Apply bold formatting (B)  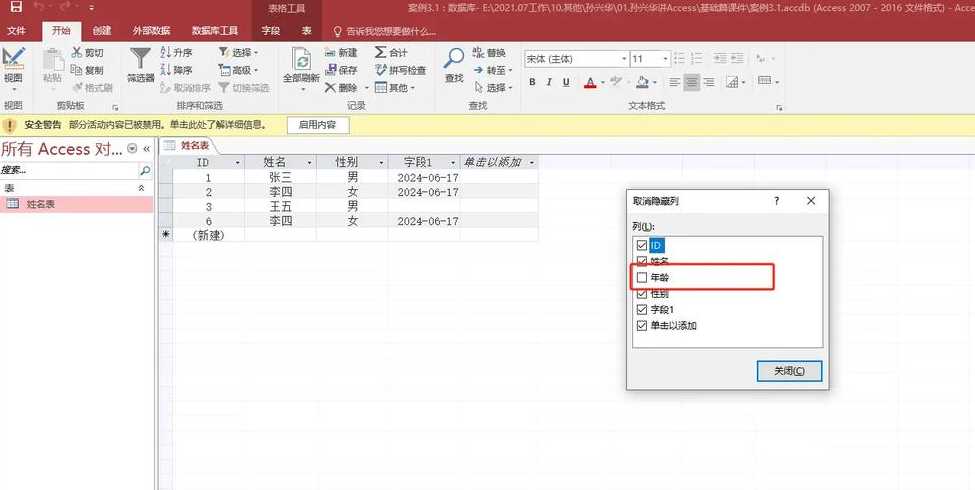click(532, 82)
